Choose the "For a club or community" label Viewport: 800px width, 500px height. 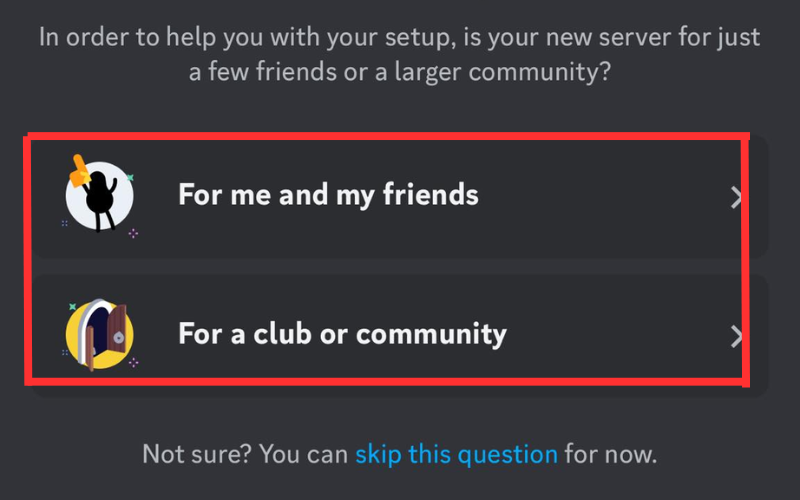342,333
